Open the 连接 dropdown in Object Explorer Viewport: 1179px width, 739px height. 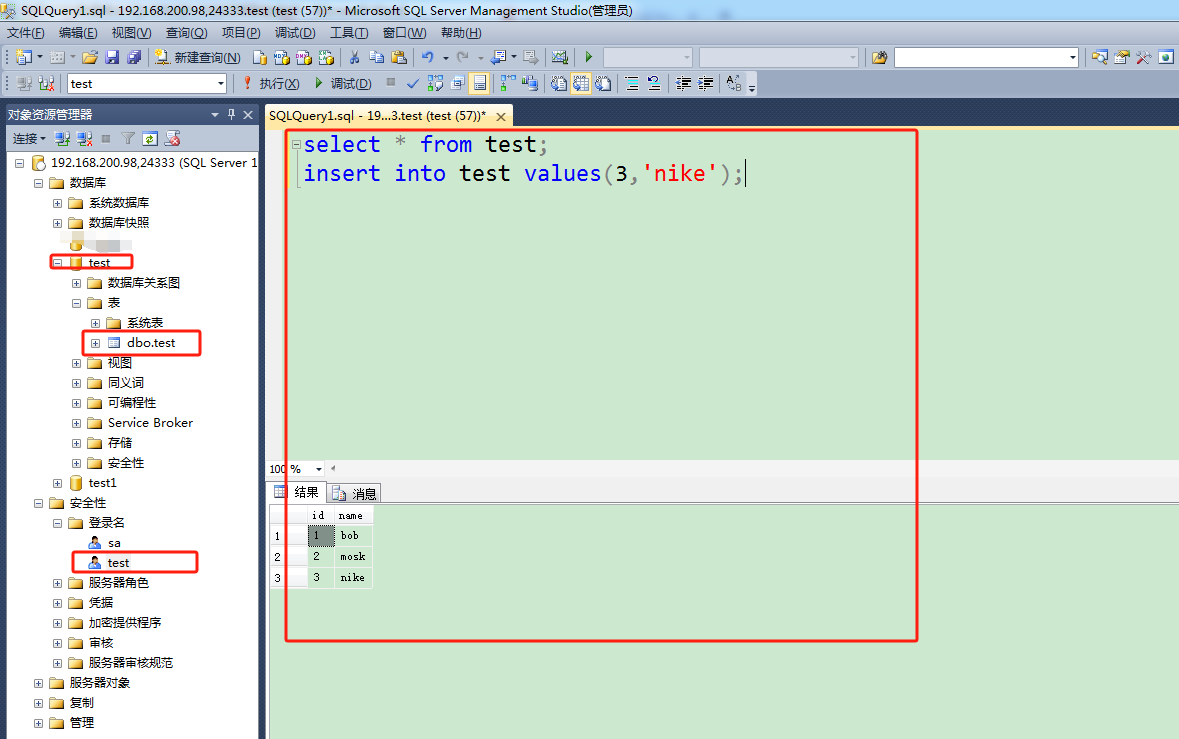[x=29, y=138]
